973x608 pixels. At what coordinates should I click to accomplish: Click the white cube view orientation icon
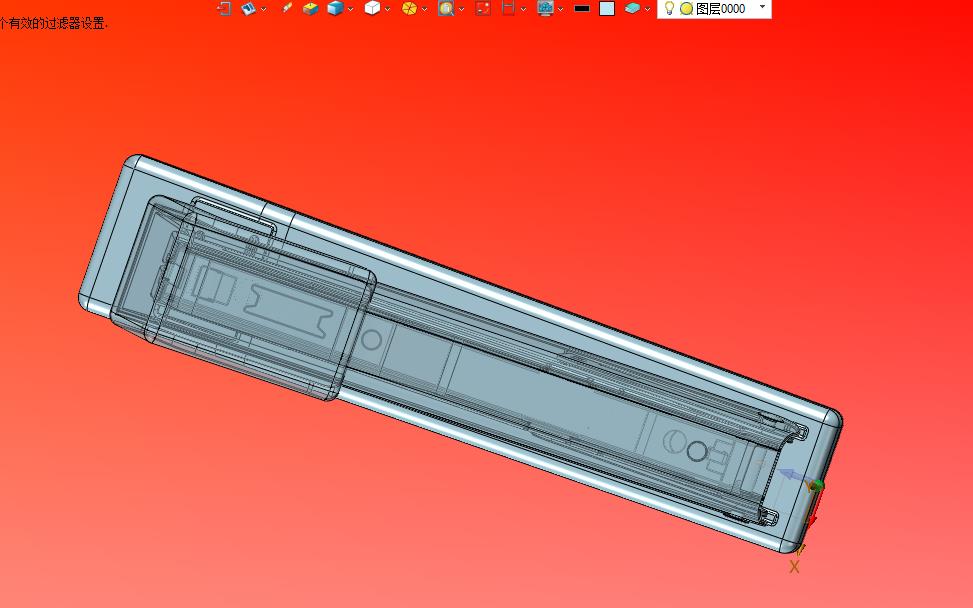372,8
